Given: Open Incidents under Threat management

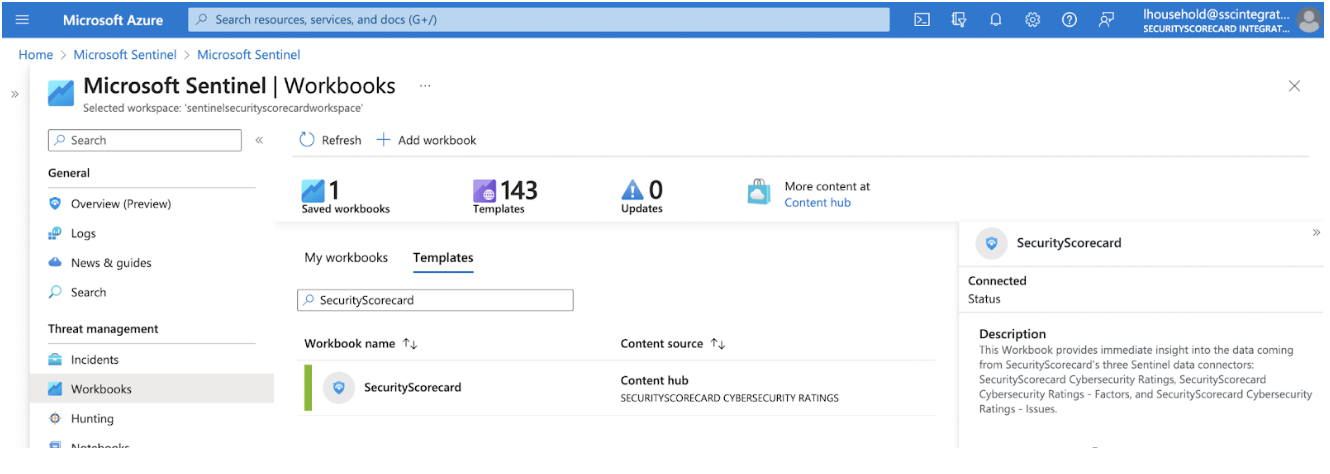Looking at the screenshot, I should 95,360.
